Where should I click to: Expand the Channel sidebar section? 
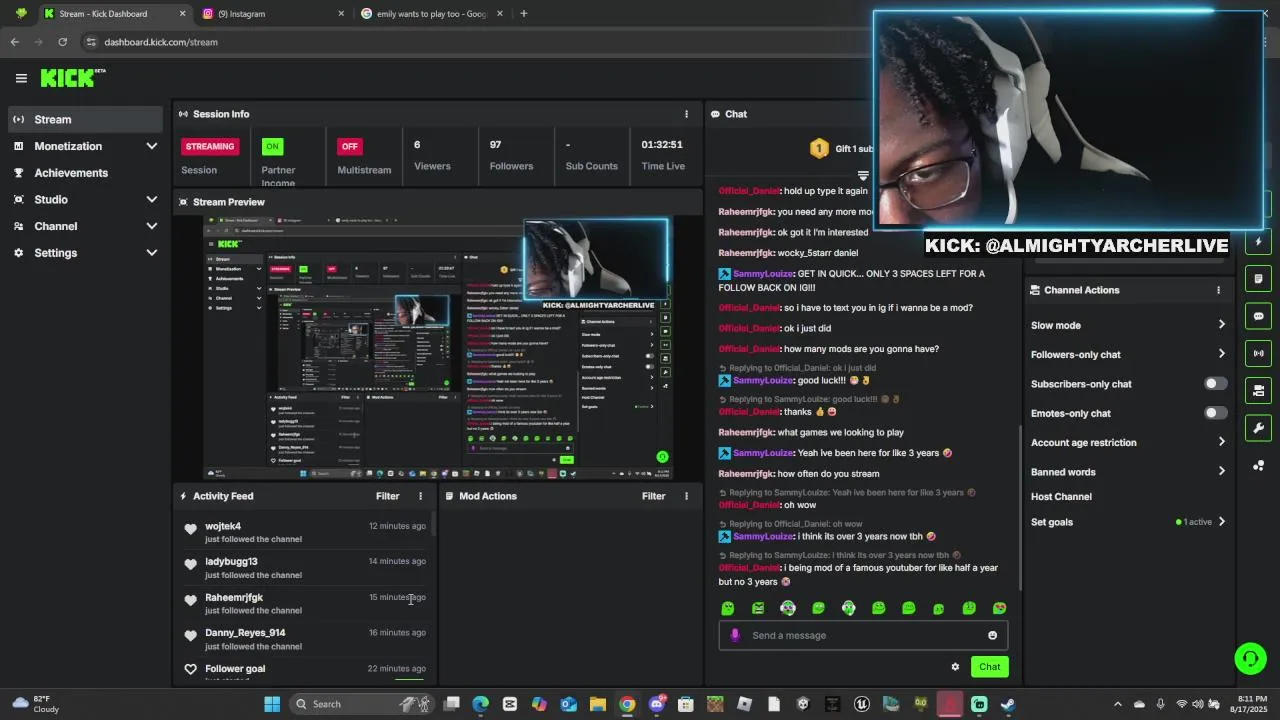[x=84, y=226]
